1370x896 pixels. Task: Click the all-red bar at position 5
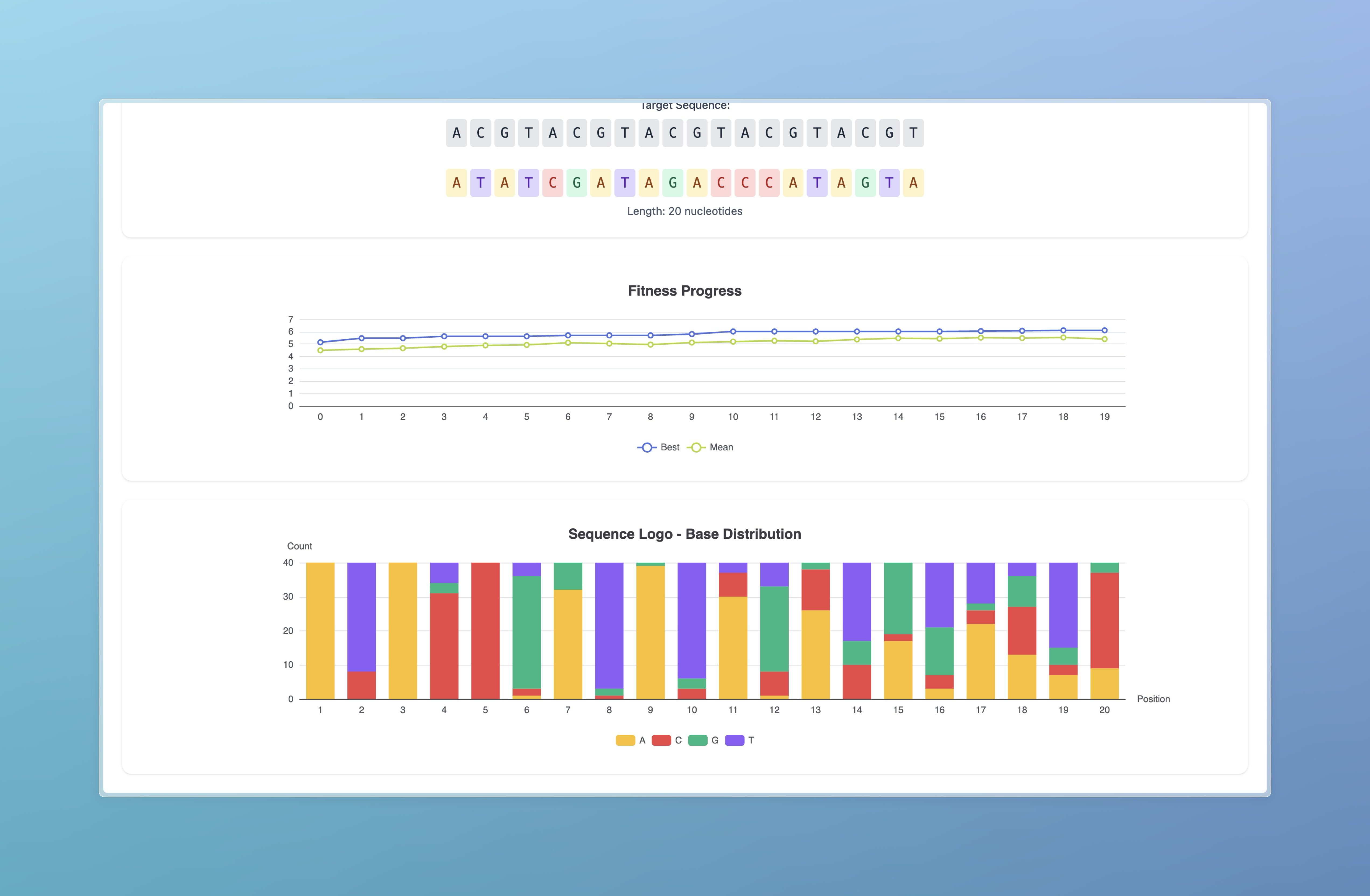click(x=485, y=631)
